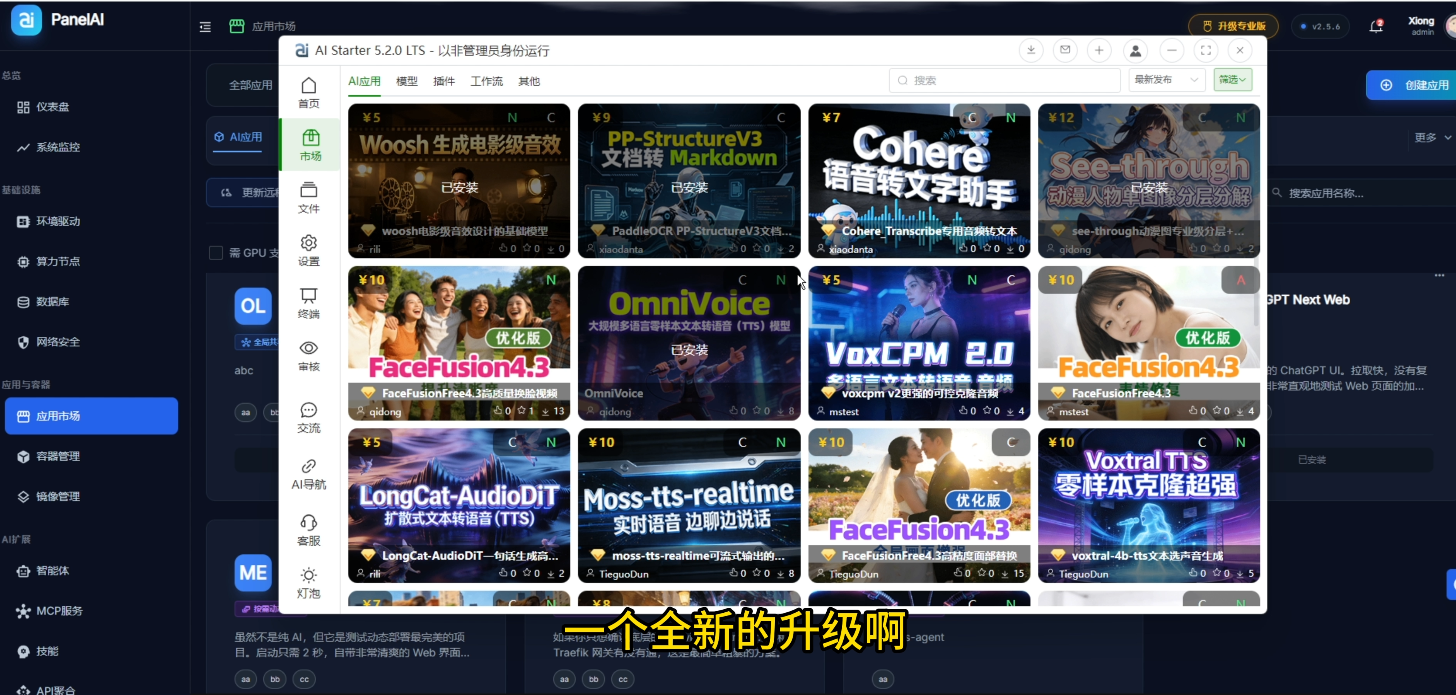The image size is (1456, 695).
Task: Click 创建应用 button in PanelAI
Action: [x=1411, y=85]
